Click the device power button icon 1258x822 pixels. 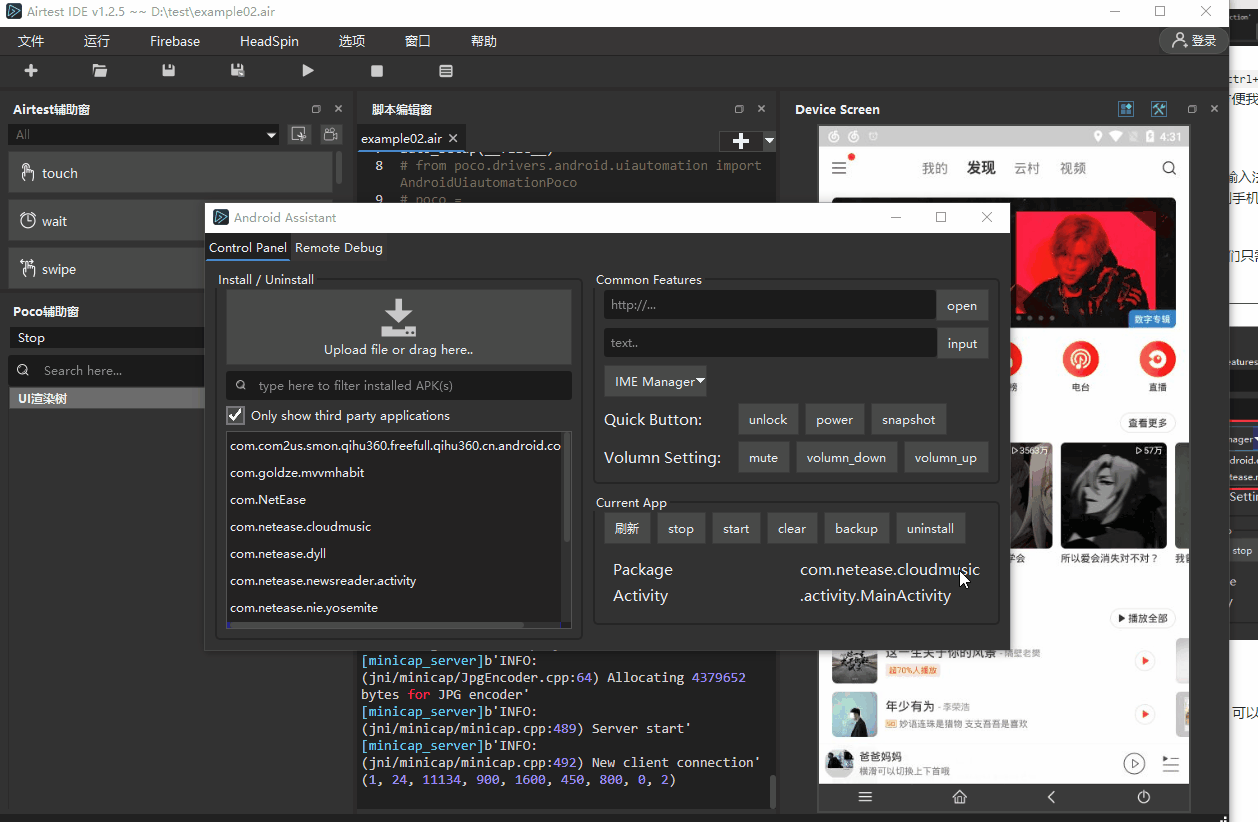pos(1144,797)
